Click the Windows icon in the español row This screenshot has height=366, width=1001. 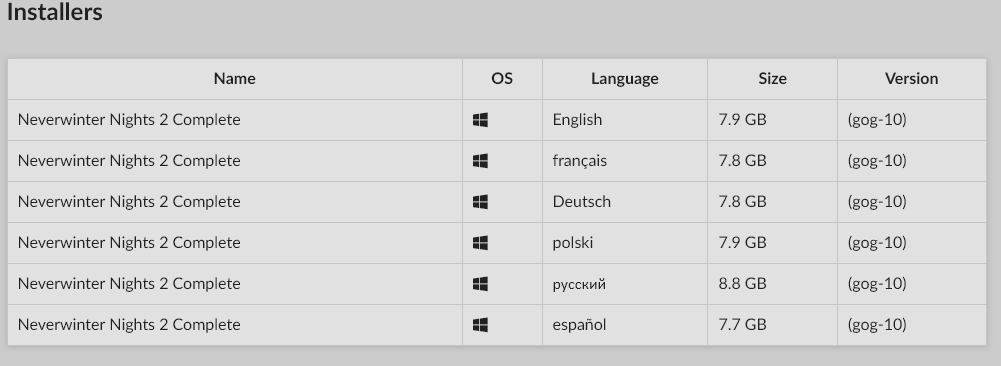[480, 325]
